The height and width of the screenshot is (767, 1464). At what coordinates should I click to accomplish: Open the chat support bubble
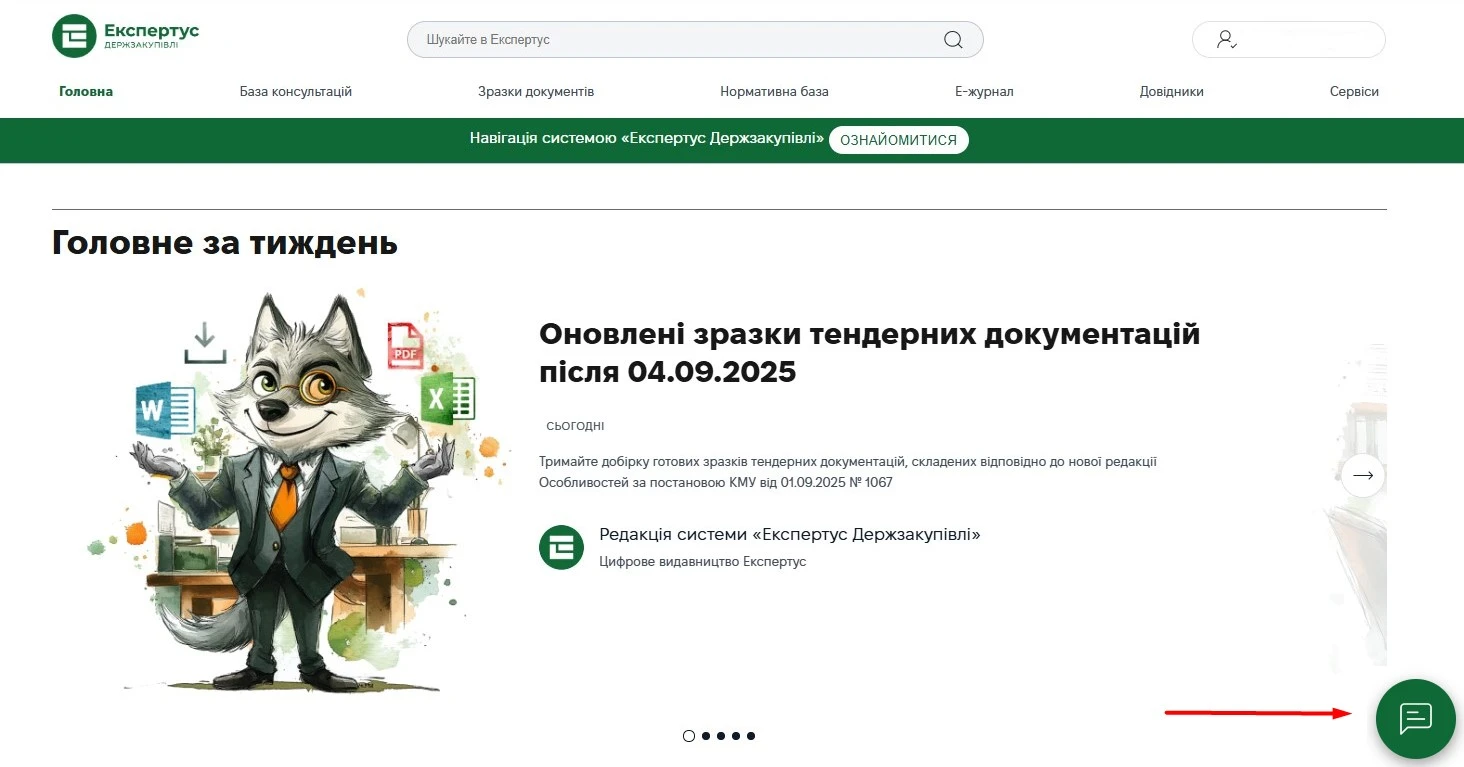point(1415,718)
